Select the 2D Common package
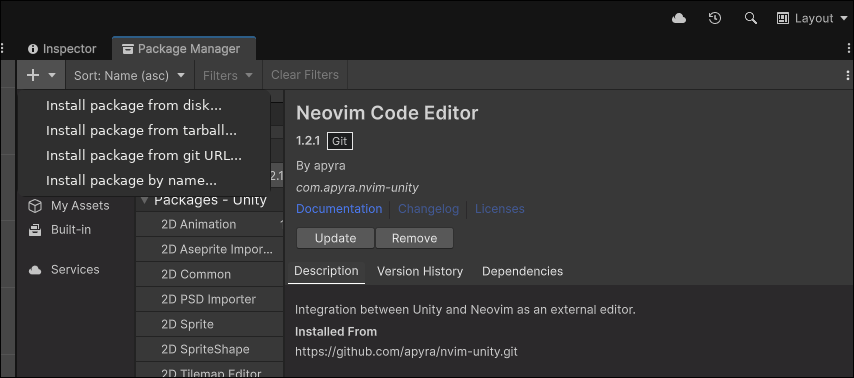 (x=210, y=275)
